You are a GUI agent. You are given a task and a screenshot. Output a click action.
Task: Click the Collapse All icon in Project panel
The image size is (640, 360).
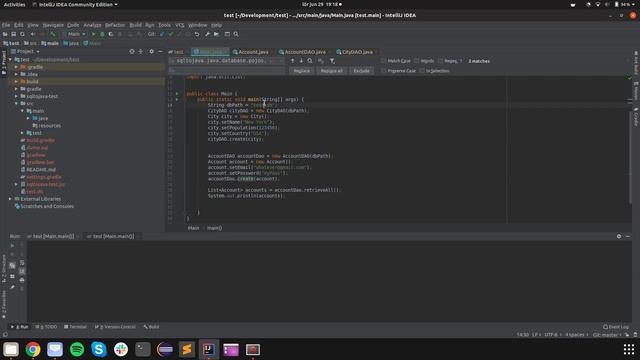click(141, 51)
